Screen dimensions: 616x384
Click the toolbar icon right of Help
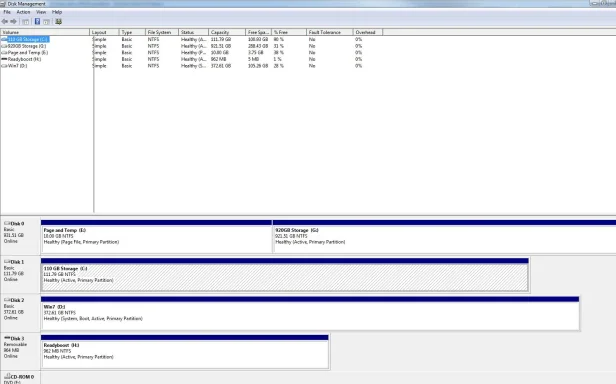click(x=47, y=22)
